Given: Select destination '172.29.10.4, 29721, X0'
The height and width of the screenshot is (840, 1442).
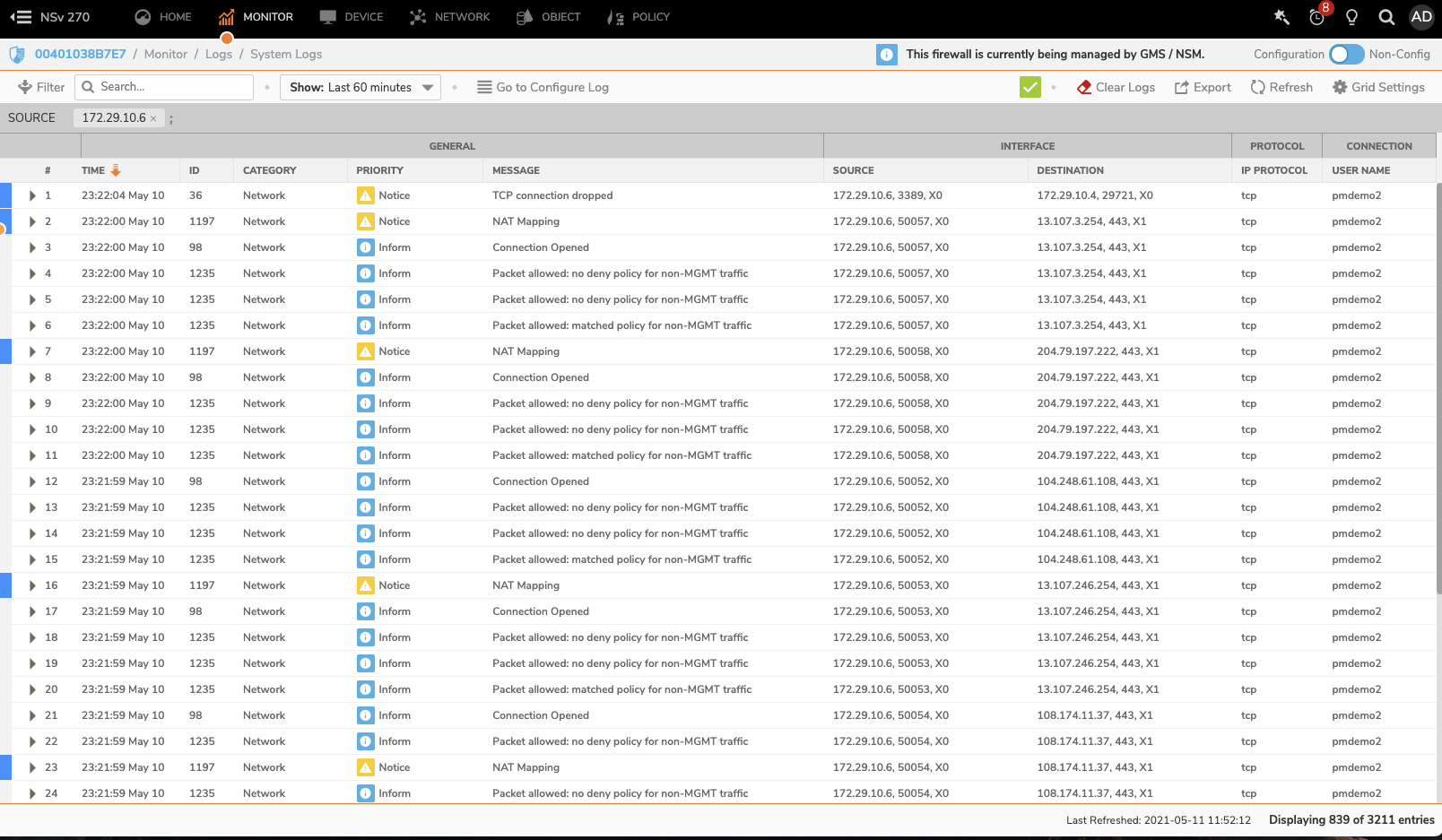Looking at the screenshot, I should point(1095,195).
